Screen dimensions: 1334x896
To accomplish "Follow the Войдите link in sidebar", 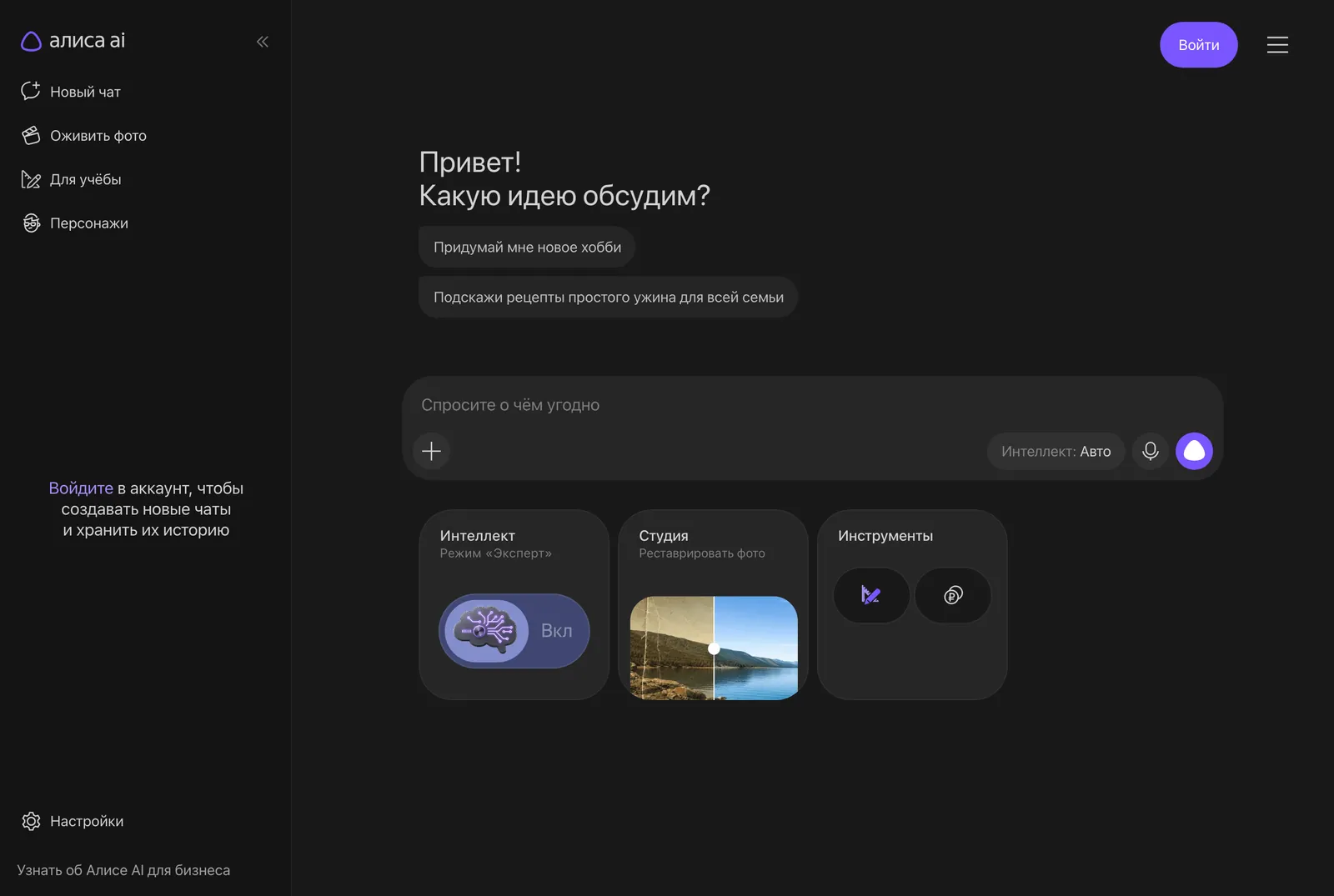I will coord(81,488).
